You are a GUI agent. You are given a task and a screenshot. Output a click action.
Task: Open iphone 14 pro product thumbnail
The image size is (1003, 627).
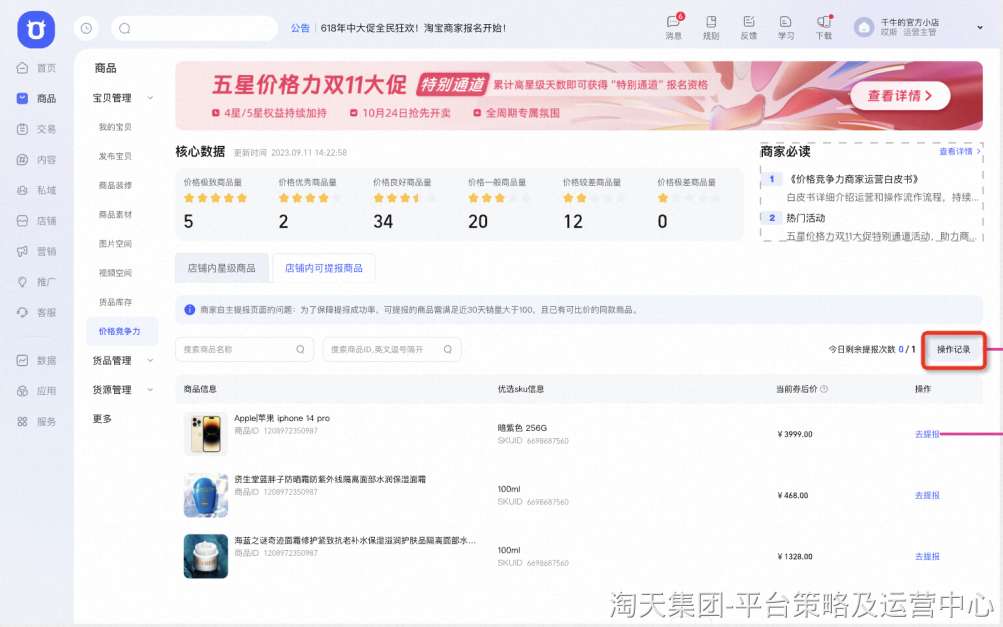[206, 433]
